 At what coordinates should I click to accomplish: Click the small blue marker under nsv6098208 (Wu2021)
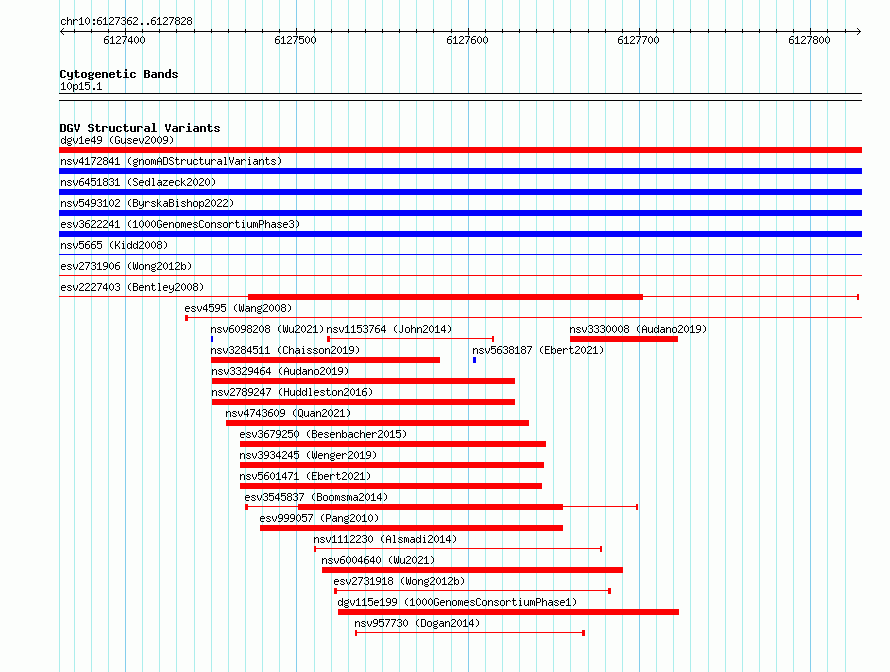coord(212,339)
